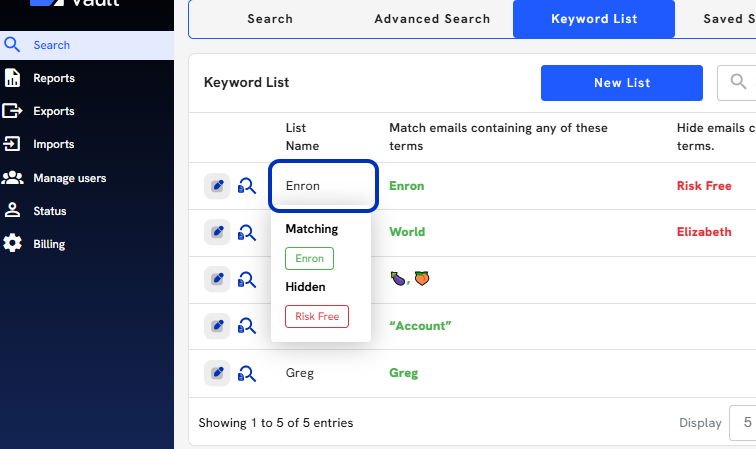Open the Status page
Screen dimensions: 756x449
(50, 211)
